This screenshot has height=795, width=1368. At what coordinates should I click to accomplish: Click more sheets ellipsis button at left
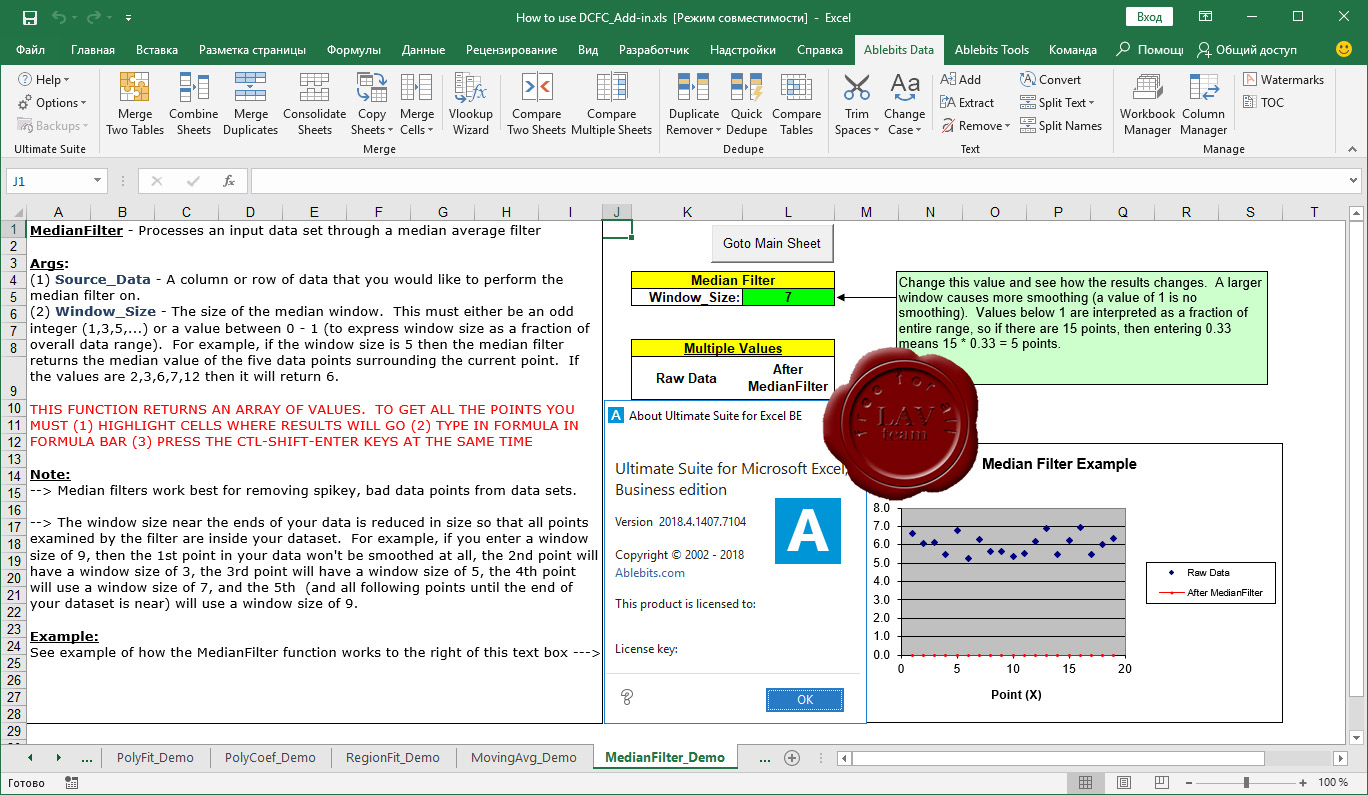pyautogui.click(x=87, y=757)
